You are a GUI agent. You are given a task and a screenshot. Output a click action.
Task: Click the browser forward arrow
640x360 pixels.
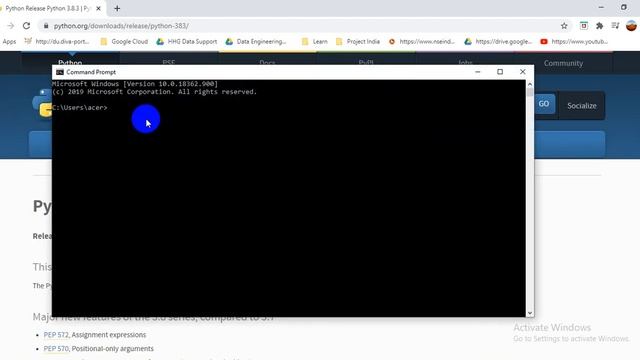click(11, 26)
